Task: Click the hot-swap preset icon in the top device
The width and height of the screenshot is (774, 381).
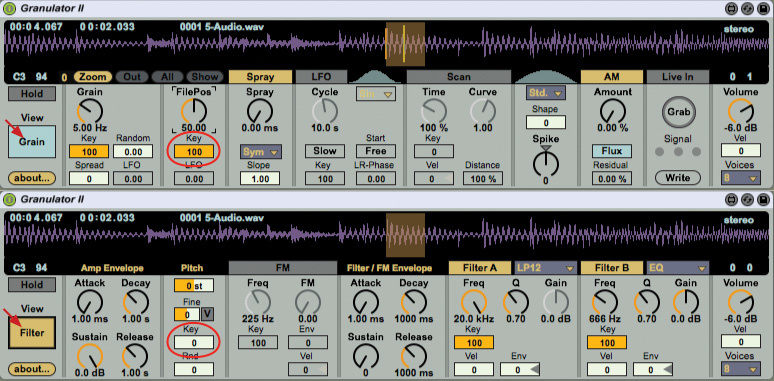Action: [x=747, y=8]
